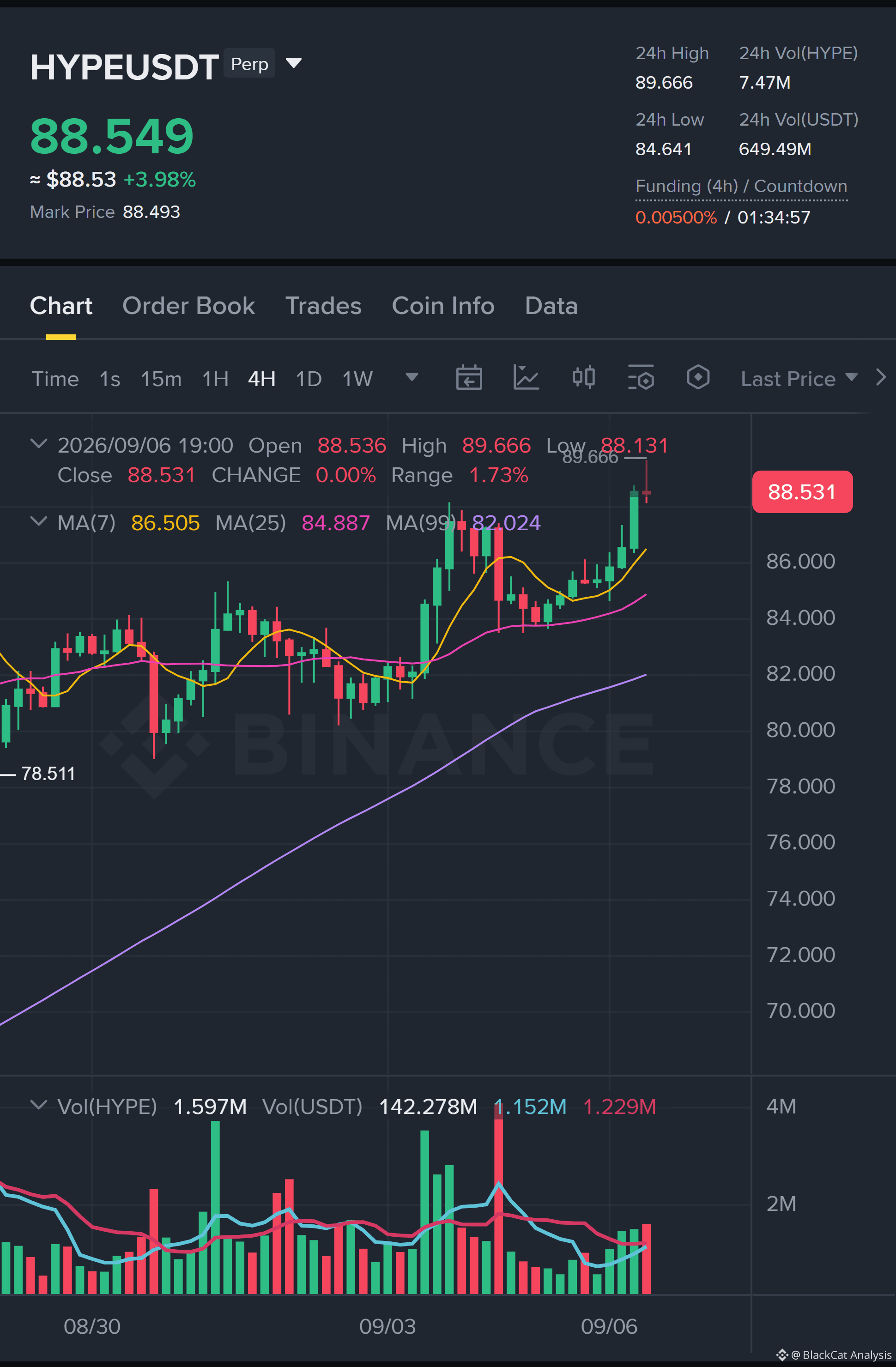Screen dimensions: 896x1367
Task: Open the line chart indicators icon
Action: click(x=526, y=378)
